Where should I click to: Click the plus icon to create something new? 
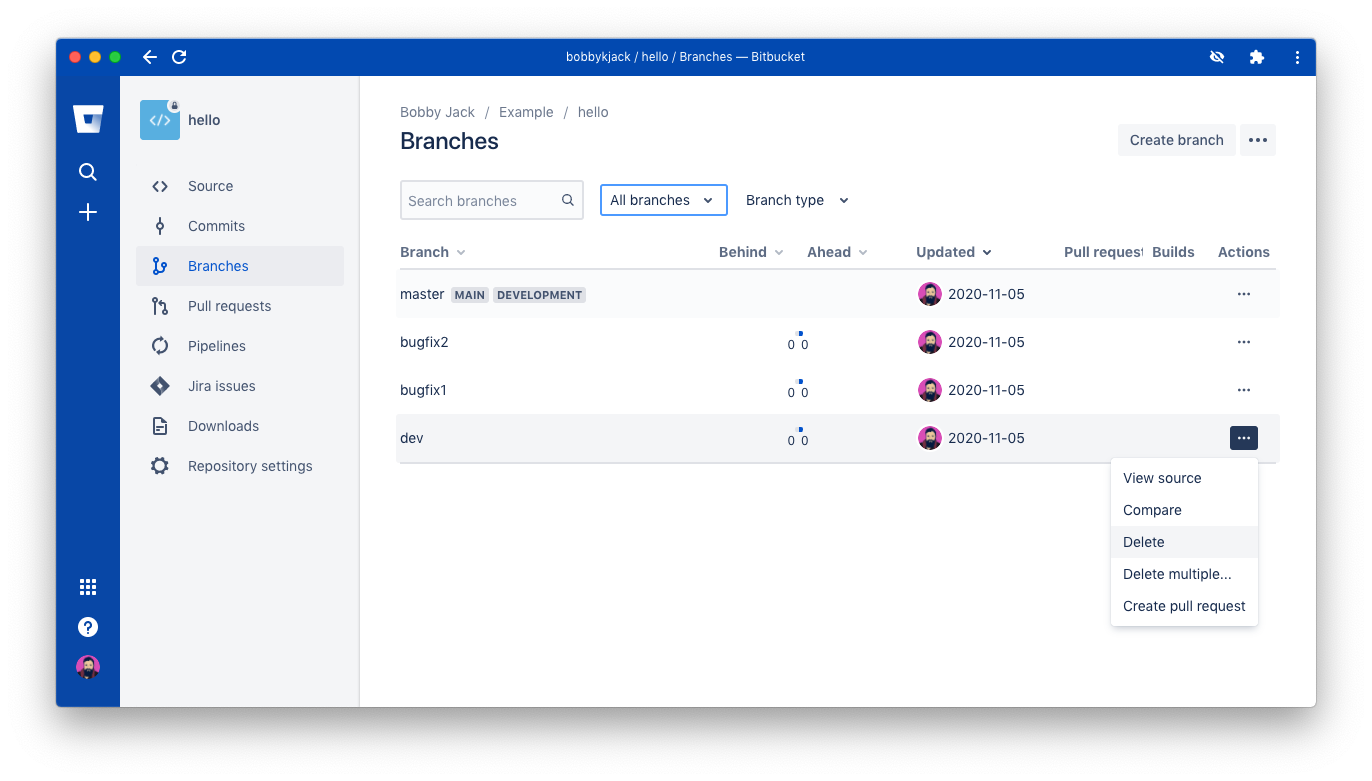coord(88,212)
